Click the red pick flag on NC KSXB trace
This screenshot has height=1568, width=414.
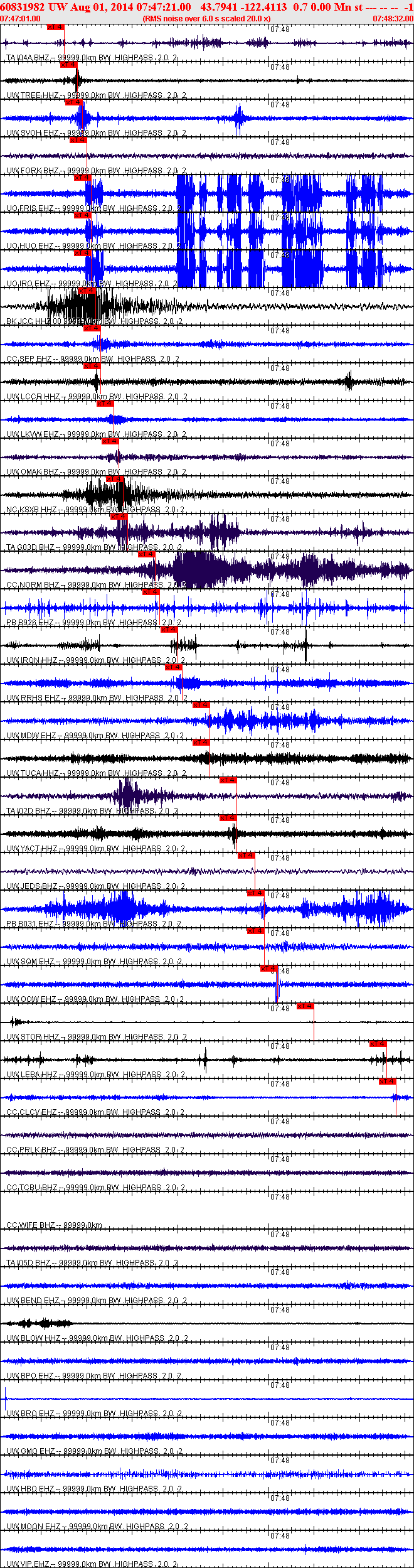tap(115, 479)
